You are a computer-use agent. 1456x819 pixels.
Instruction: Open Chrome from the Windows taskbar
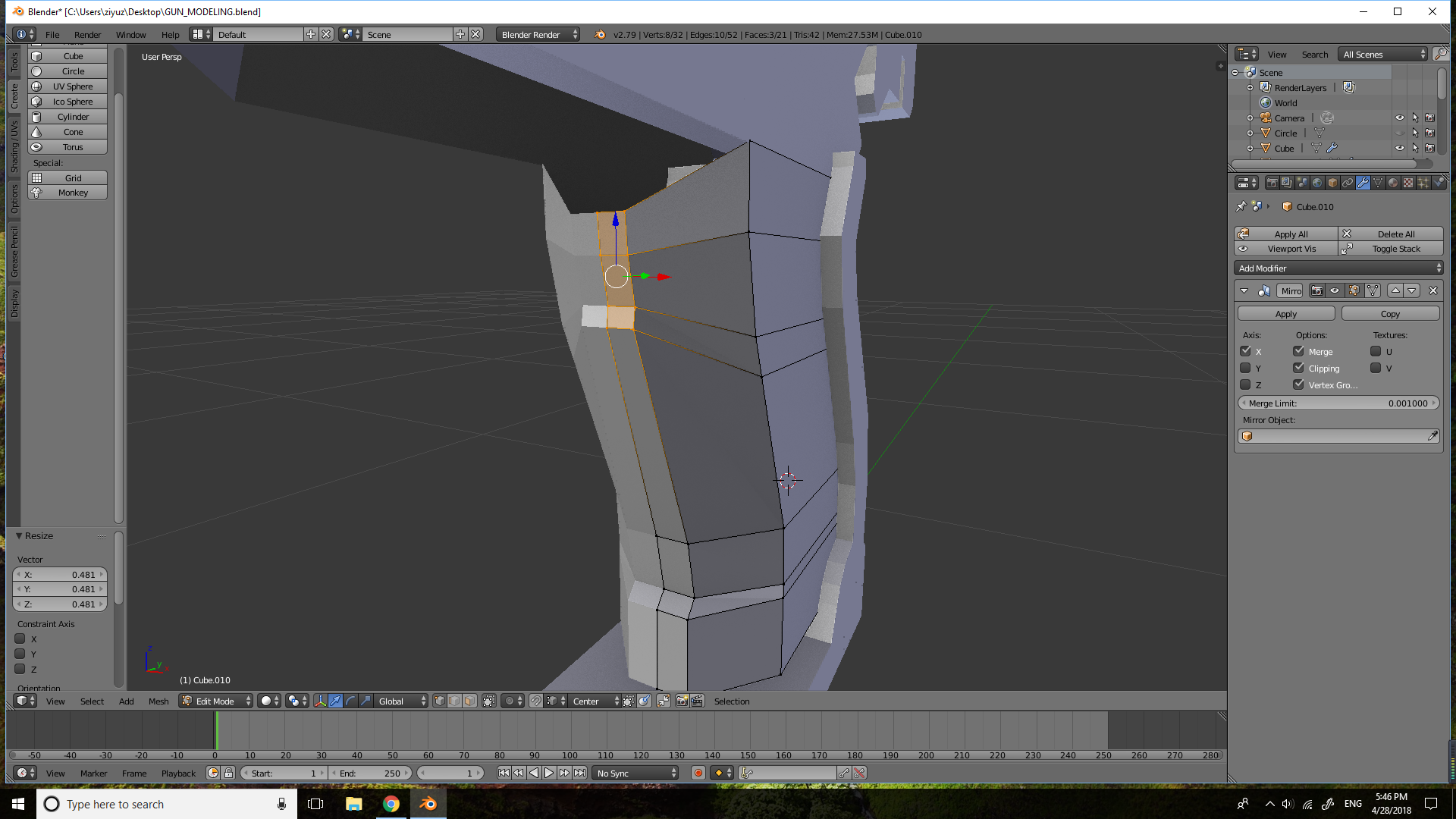point(391,804)
